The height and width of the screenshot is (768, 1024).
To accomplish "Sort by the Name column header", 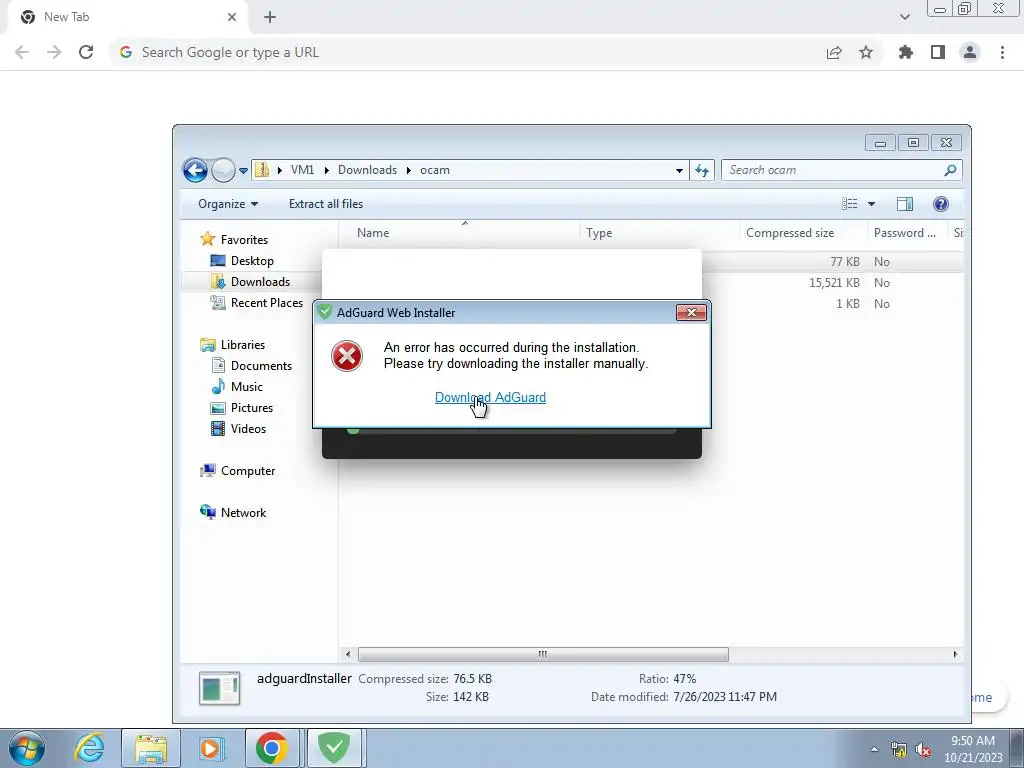I will coord(459,232).
